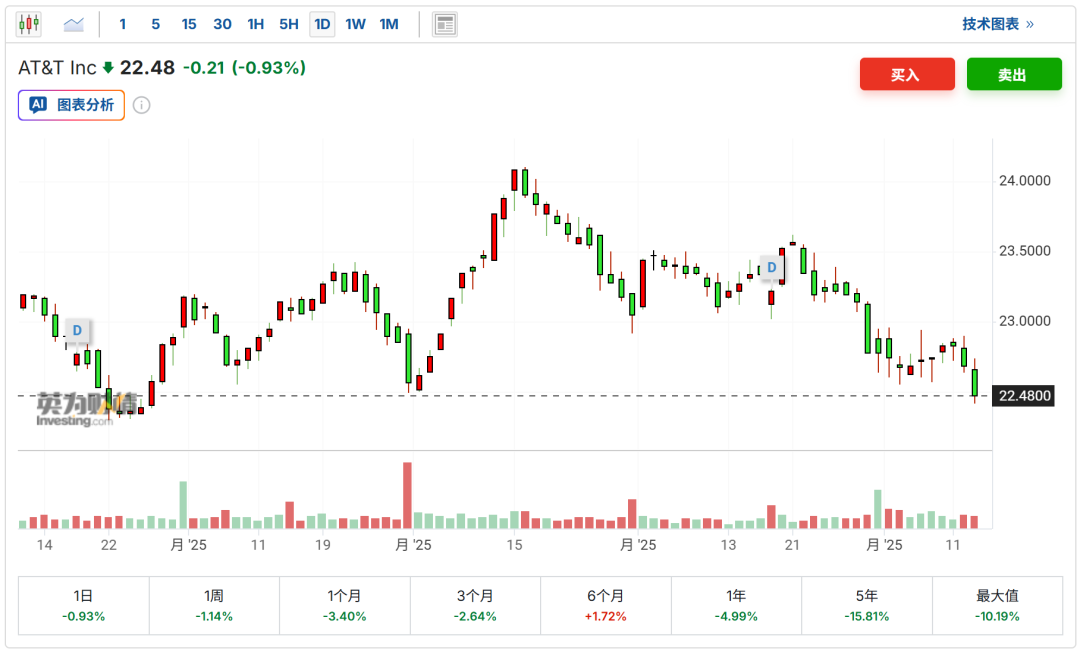Choose the 最大值 range showing -10.19%
The image size is (1080, 655).
tap(997, 605)
